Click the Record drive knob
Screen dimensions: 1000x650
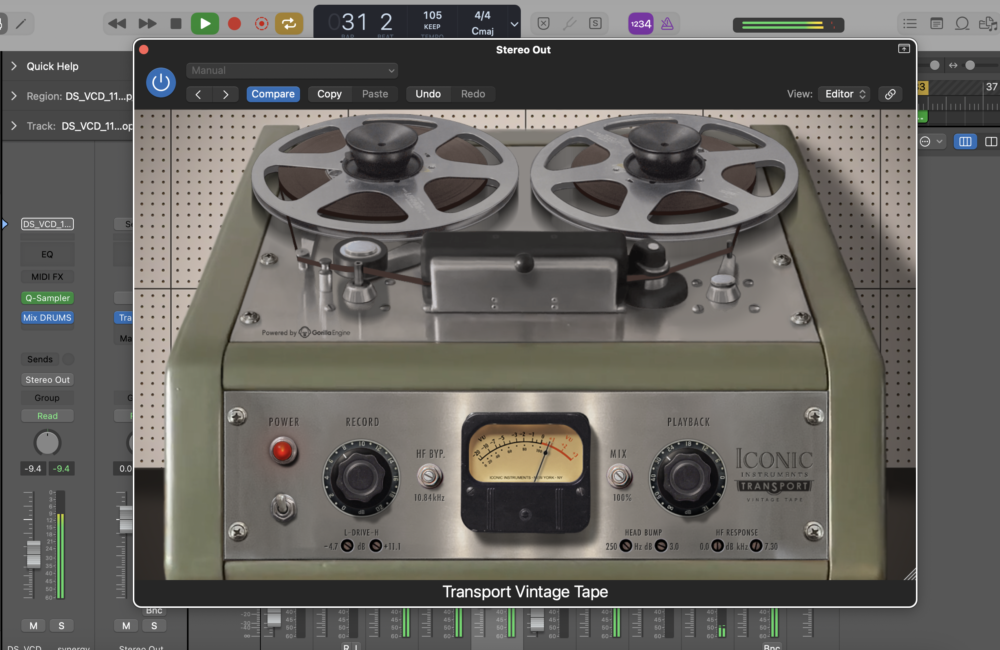coord(361,477)
